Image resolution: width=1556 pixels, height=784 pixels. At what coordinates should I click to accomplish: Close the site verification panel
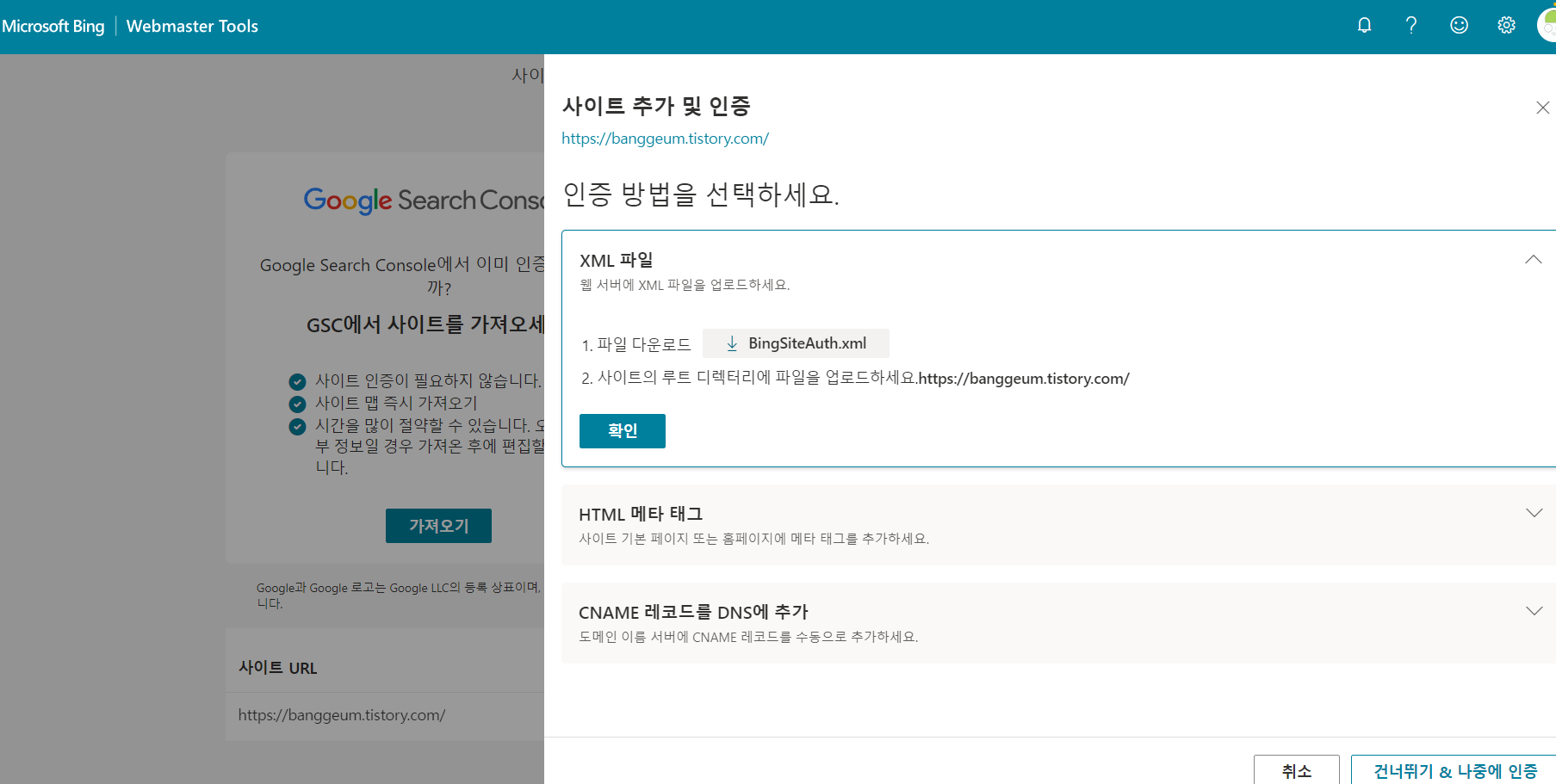coord(1542,108)
